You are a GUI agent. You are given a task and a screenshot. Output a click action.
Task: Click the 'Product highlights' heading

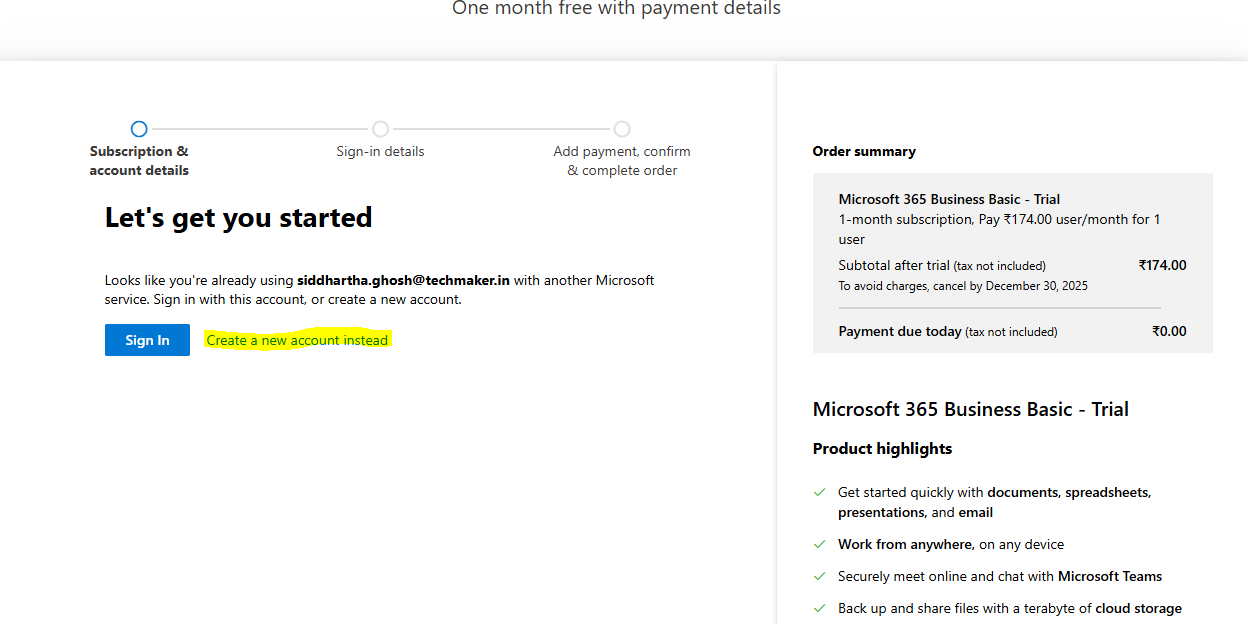pos(882,449)
